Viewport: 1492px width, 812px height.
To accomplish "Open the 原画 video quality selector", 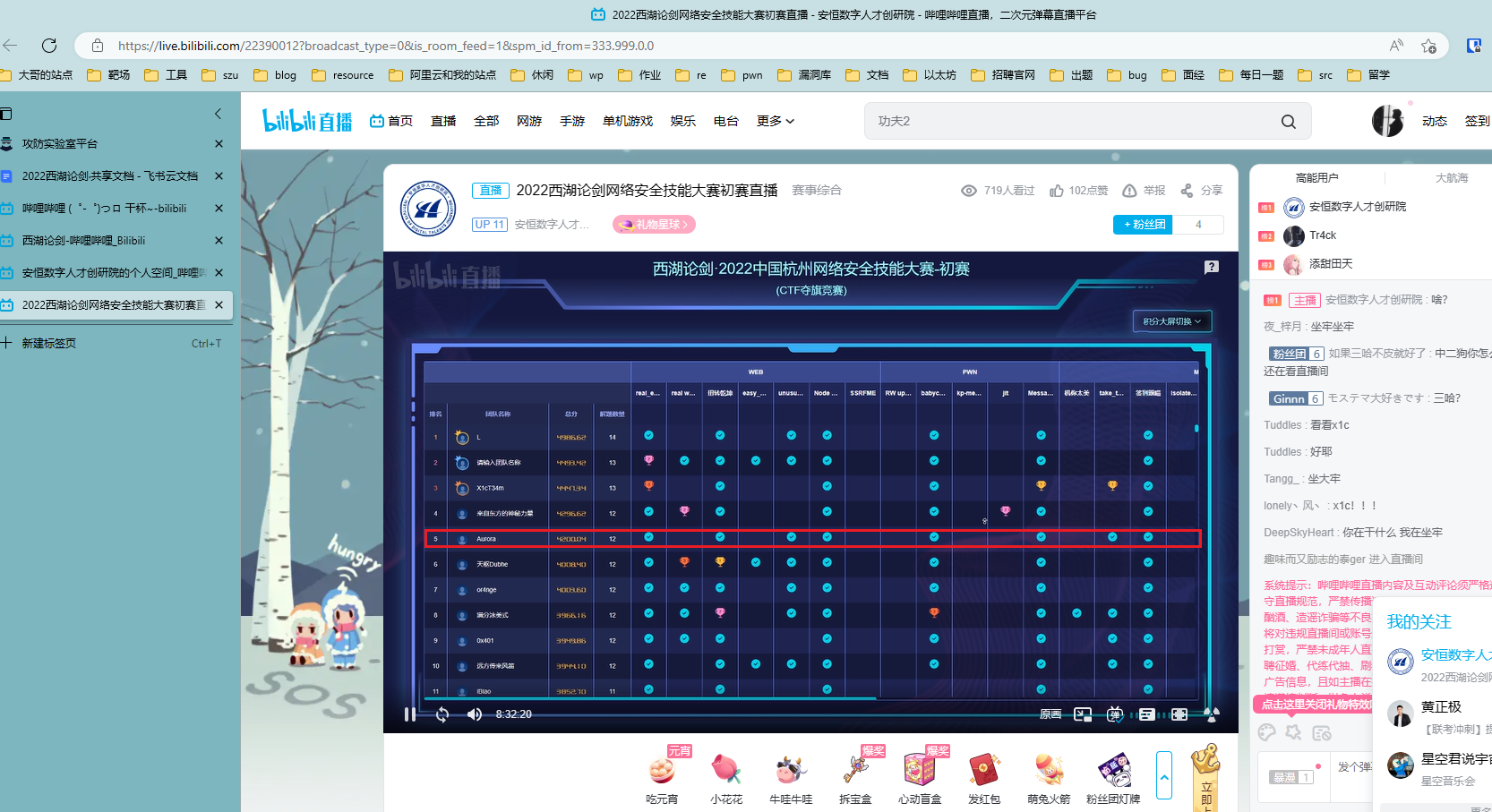I will 1050,714.
